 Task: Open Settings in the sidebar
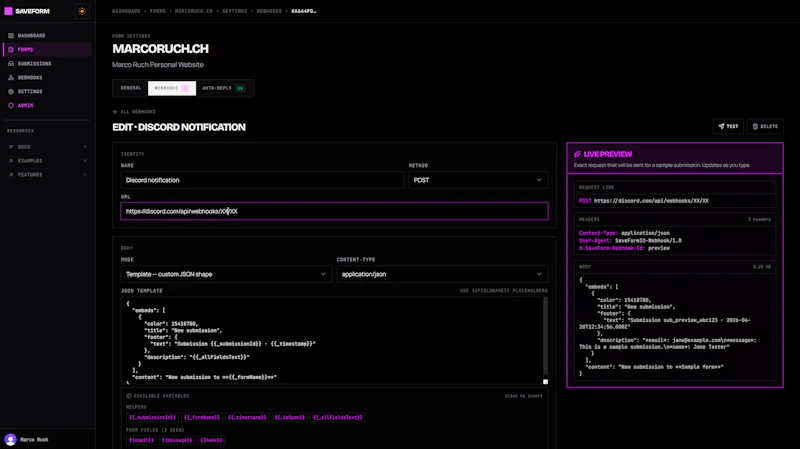[x=47, y=91]
